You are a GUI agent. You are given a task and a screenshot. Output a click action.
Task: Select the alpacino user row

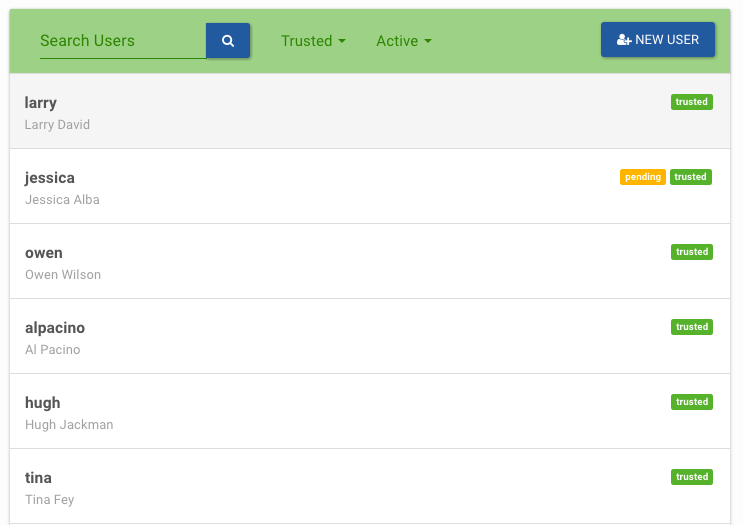tap(370, 336)
